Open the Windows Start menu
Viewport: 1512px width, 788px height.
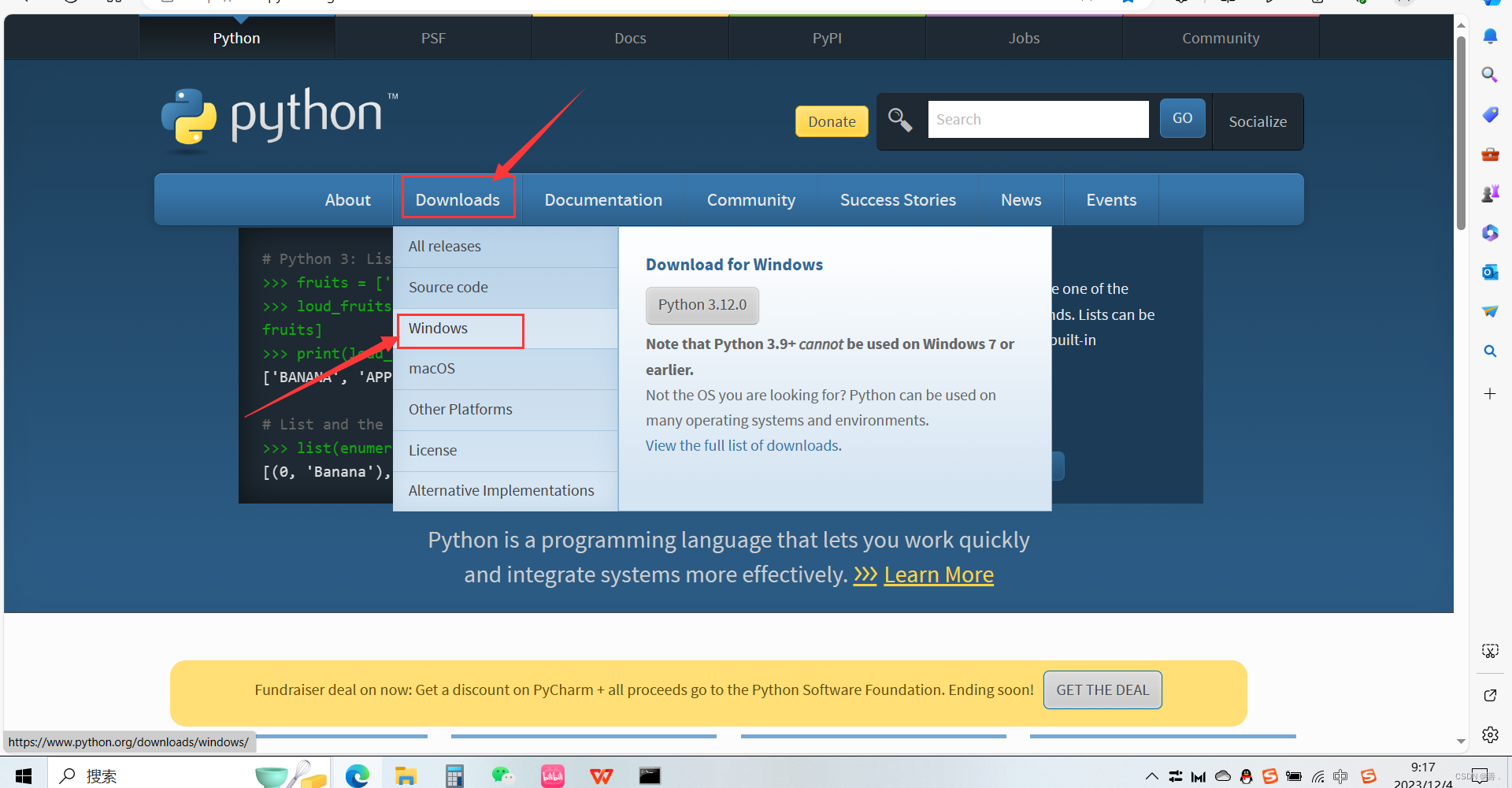tap(24, 776)
